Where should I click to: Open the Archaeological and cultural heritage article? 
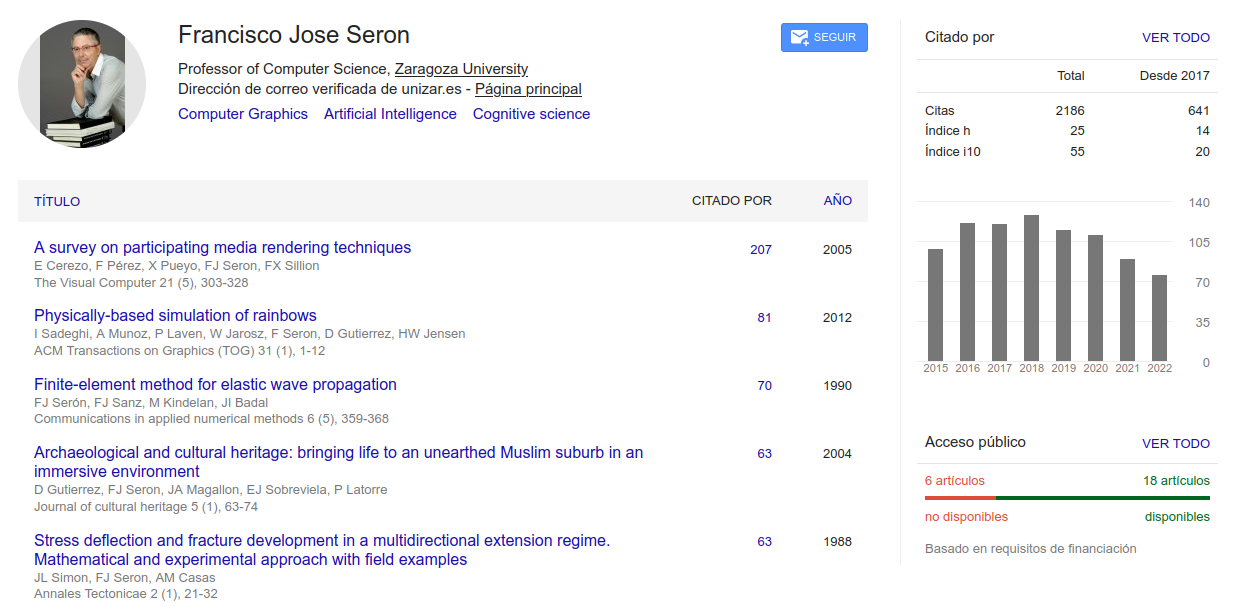[x=338, y=462]
